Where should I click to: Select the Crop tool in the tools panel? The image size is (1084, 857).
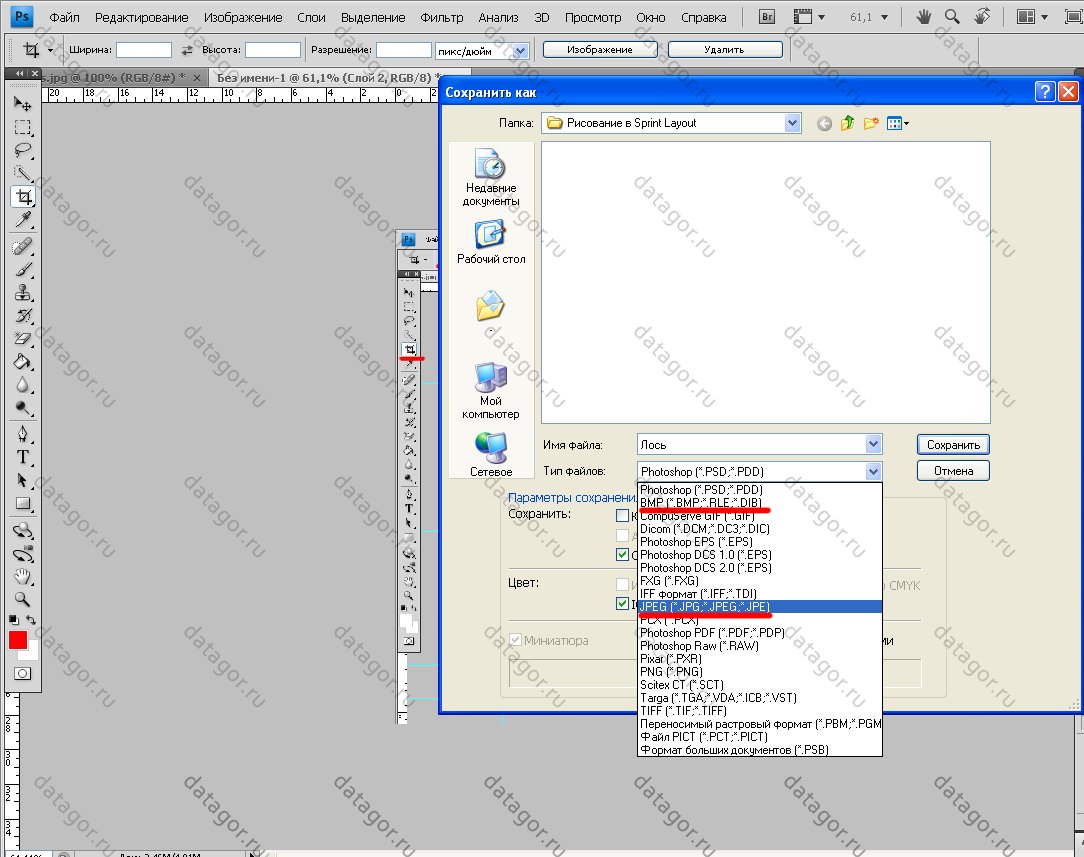point(24,197)
